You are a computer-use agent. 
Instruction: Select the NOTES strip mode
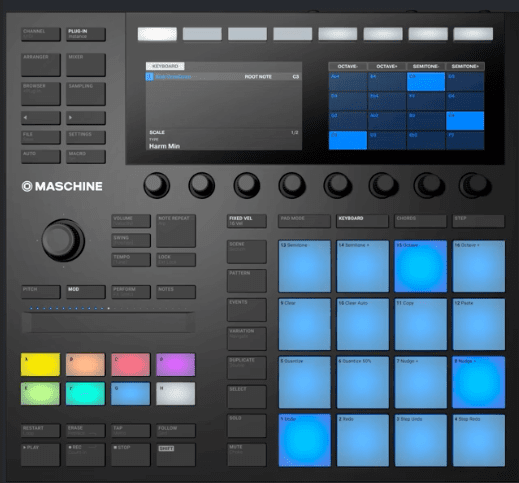176,292
